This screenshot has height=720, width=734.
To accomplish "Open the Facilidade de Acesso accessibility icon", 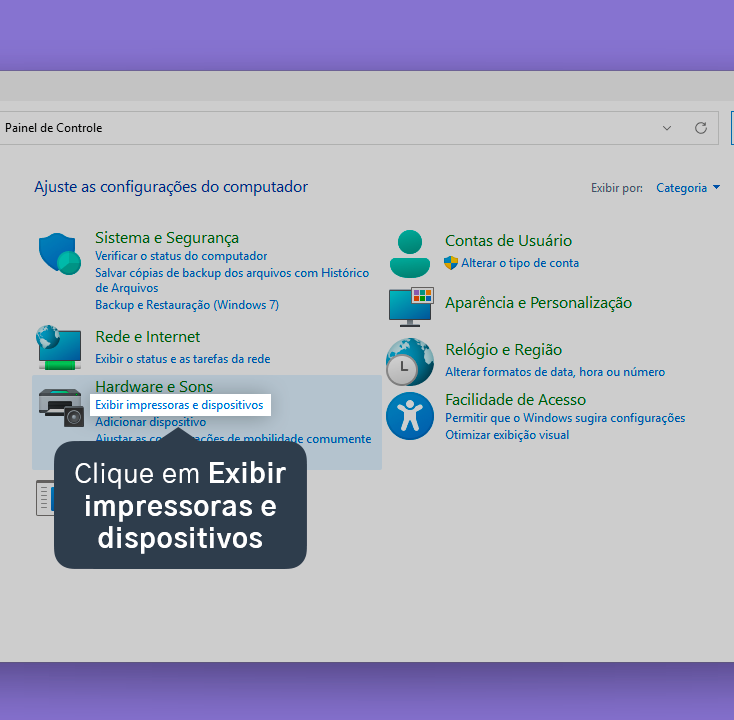I will pos(410,416).
